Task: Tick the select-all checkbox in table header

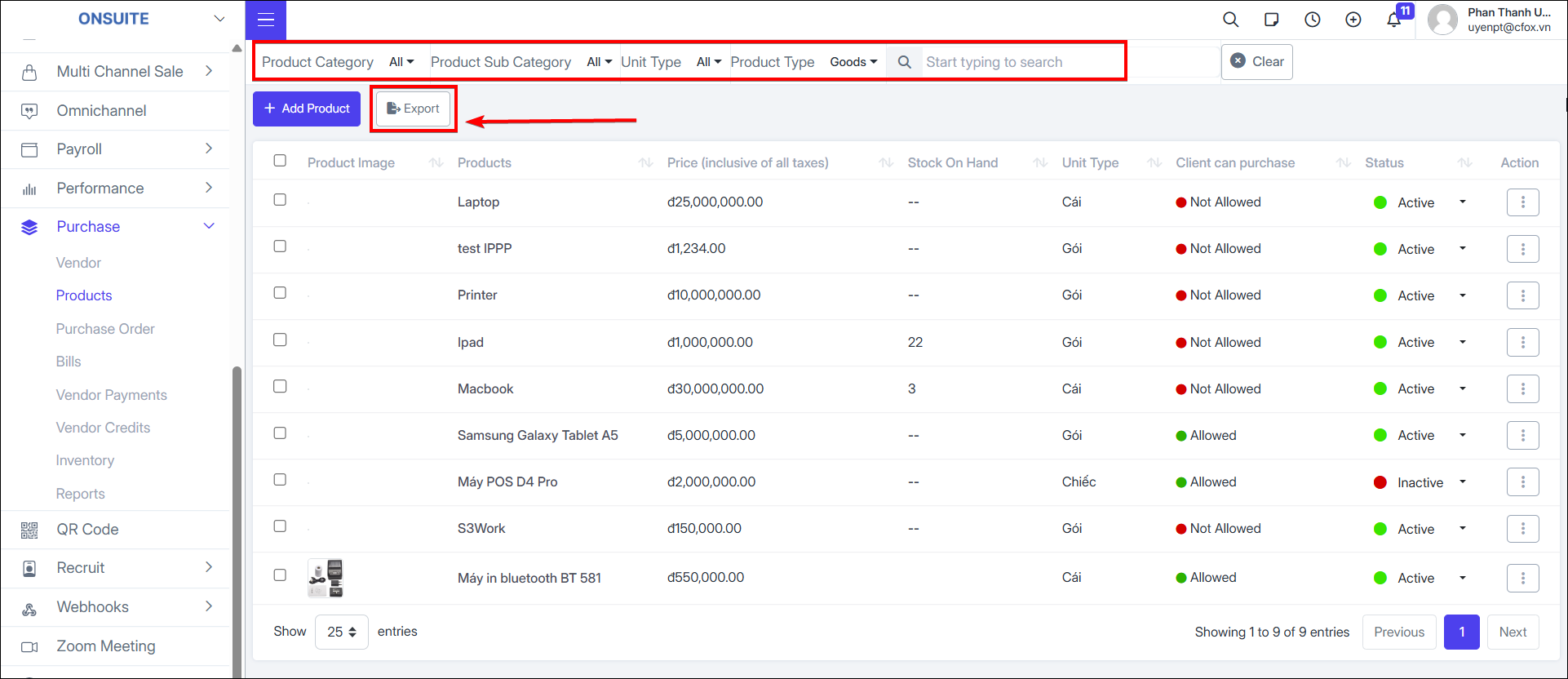Action: pos(280,161)
